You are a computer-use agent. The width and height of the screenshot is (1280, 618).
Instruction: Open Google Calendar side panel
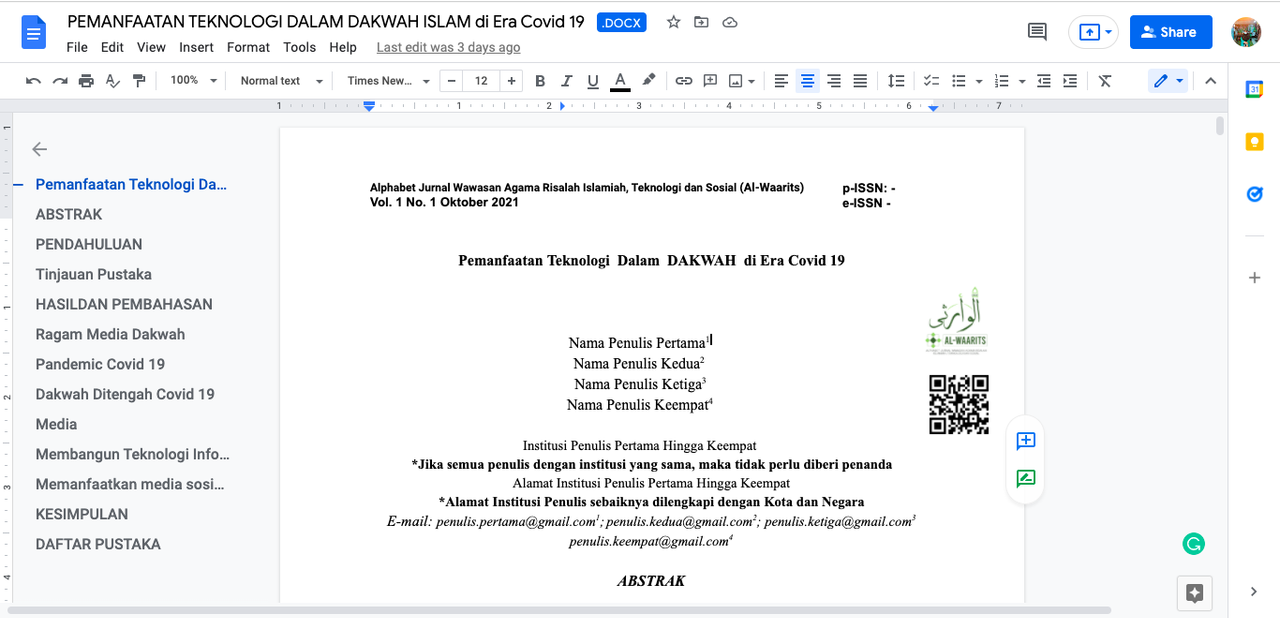[1254, 89]
